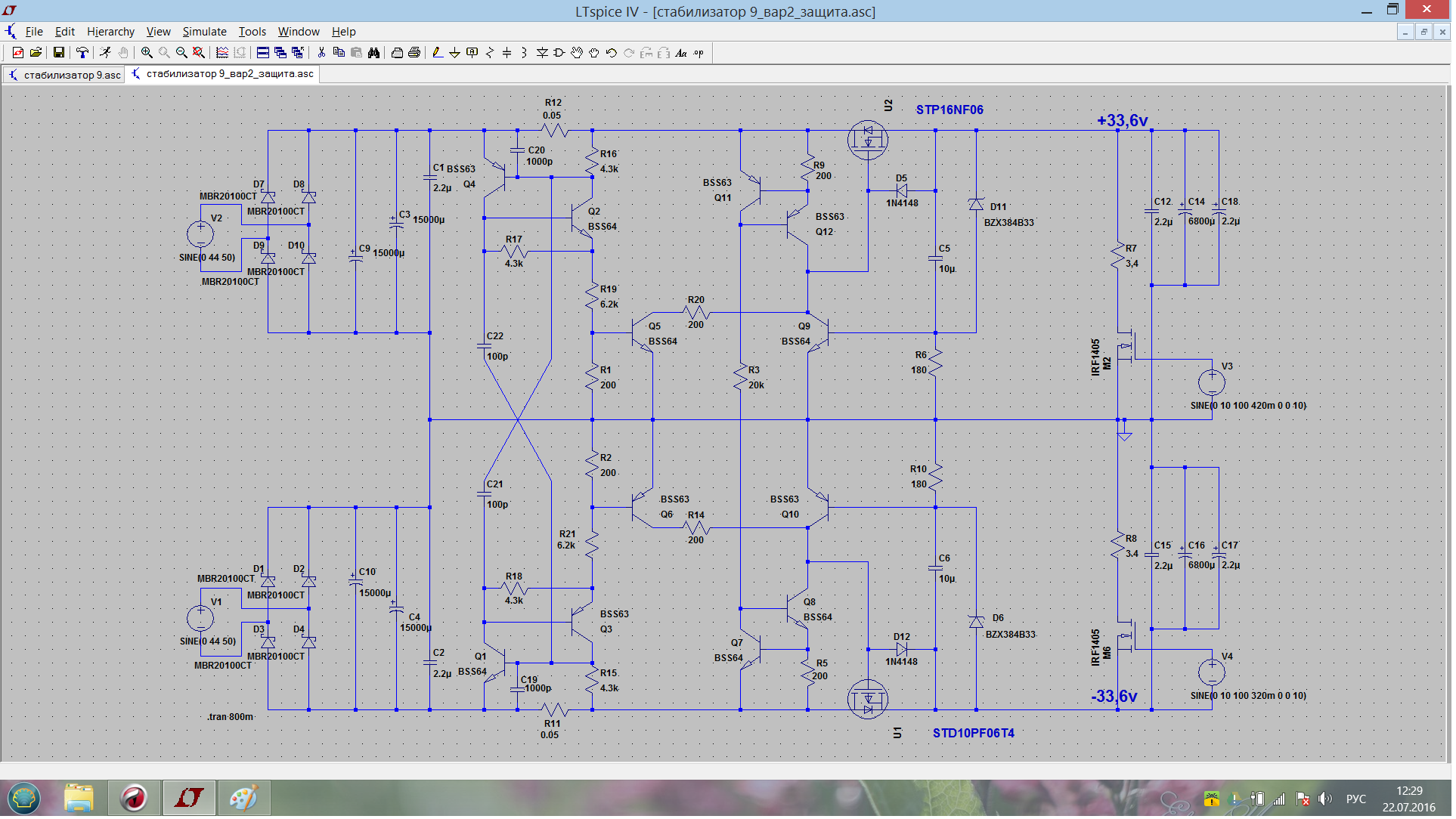This screenshot has height=819, width=1456.
Task: Click V4 source SINE 320m value text
Action: point(1249,696)
